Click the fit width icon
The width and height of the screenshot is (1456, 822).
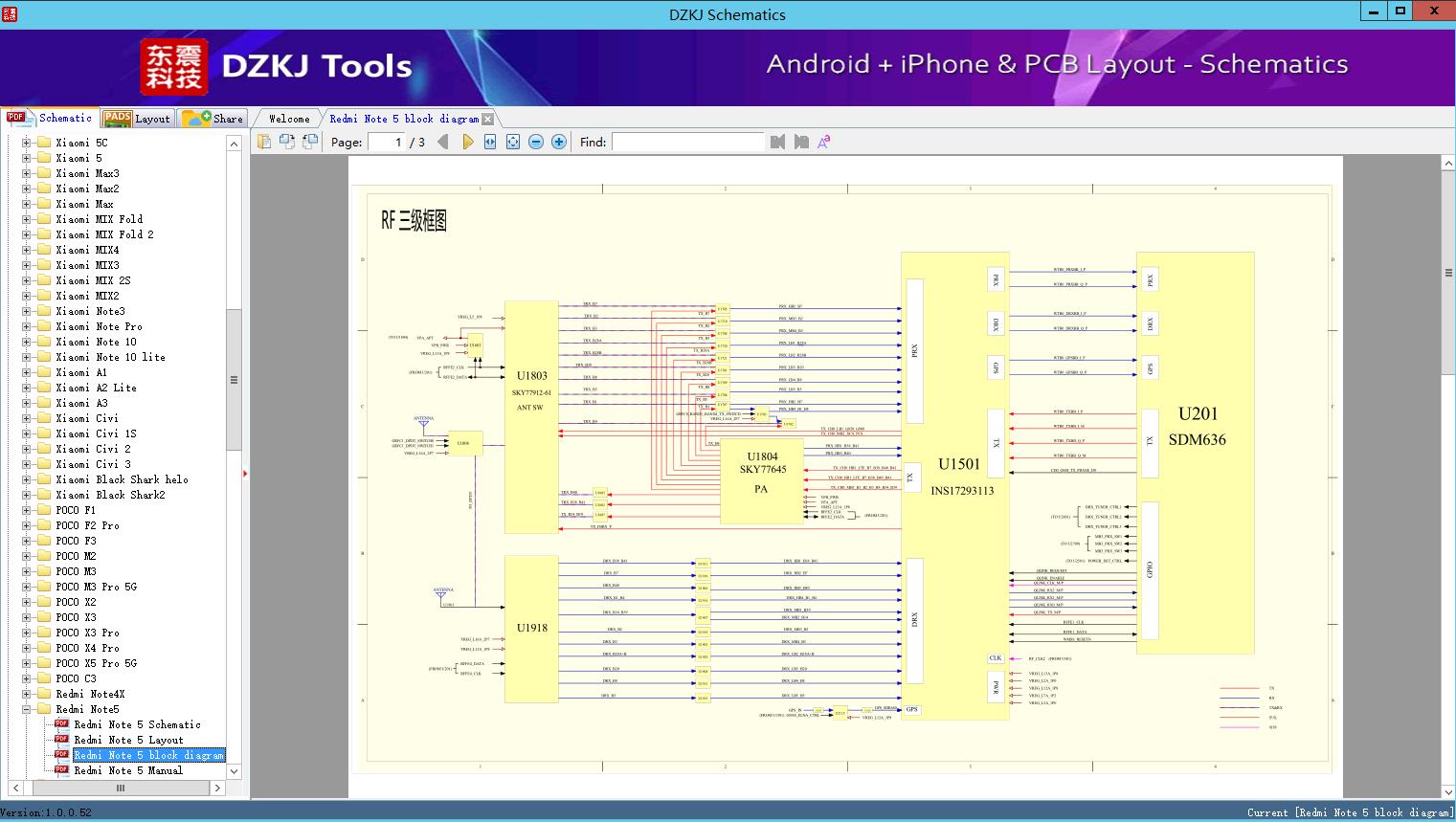490,142
